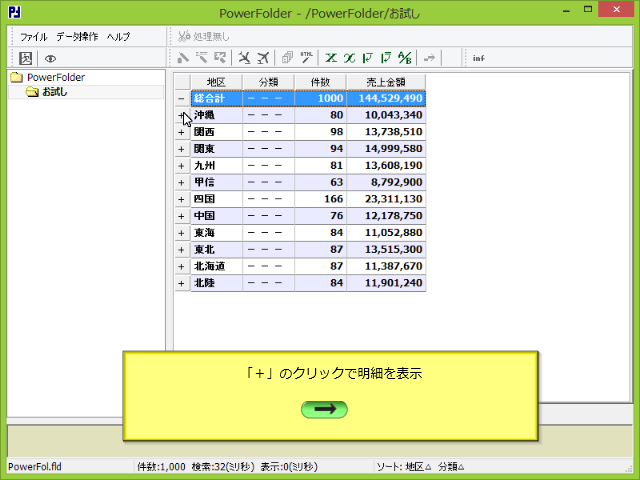This screenshot has height=480, width=640.
Task: Click the 1000 count cell
Action: [x=320, y=98]
